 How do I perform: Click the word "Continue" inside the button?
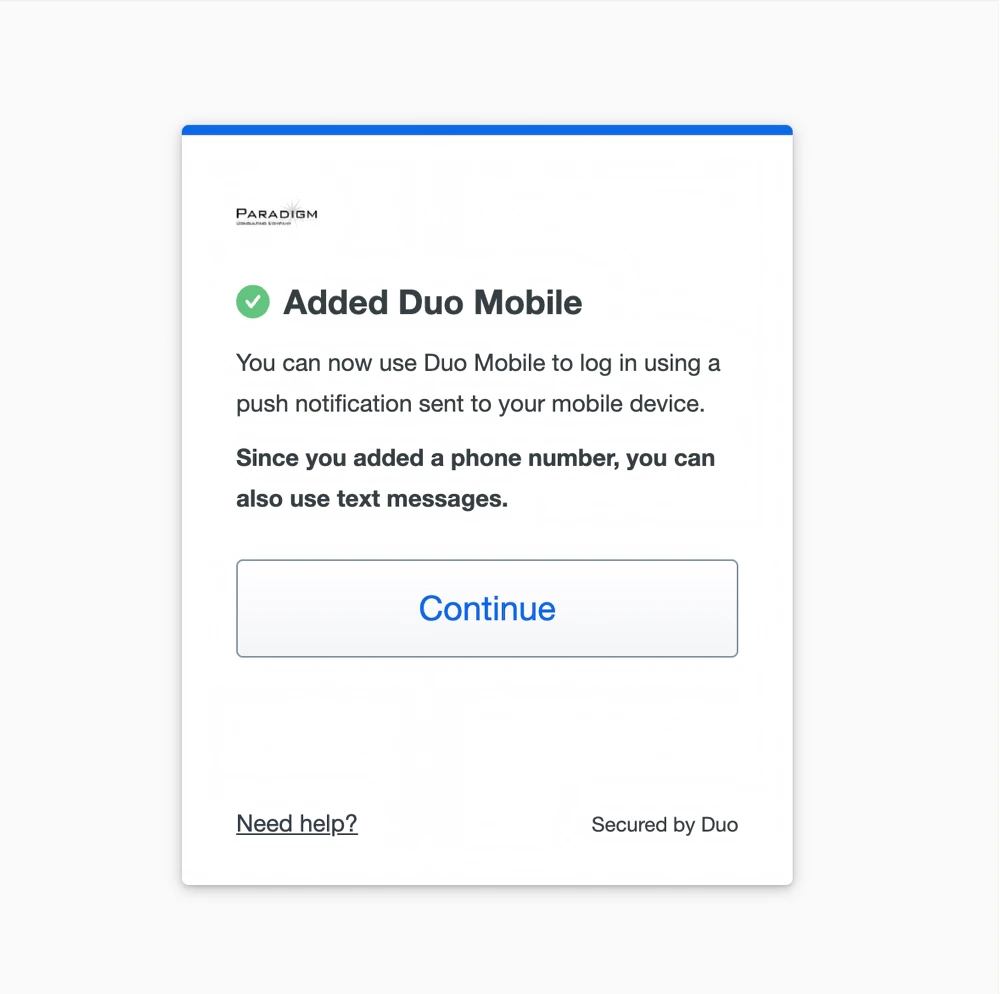coord(487,608)
